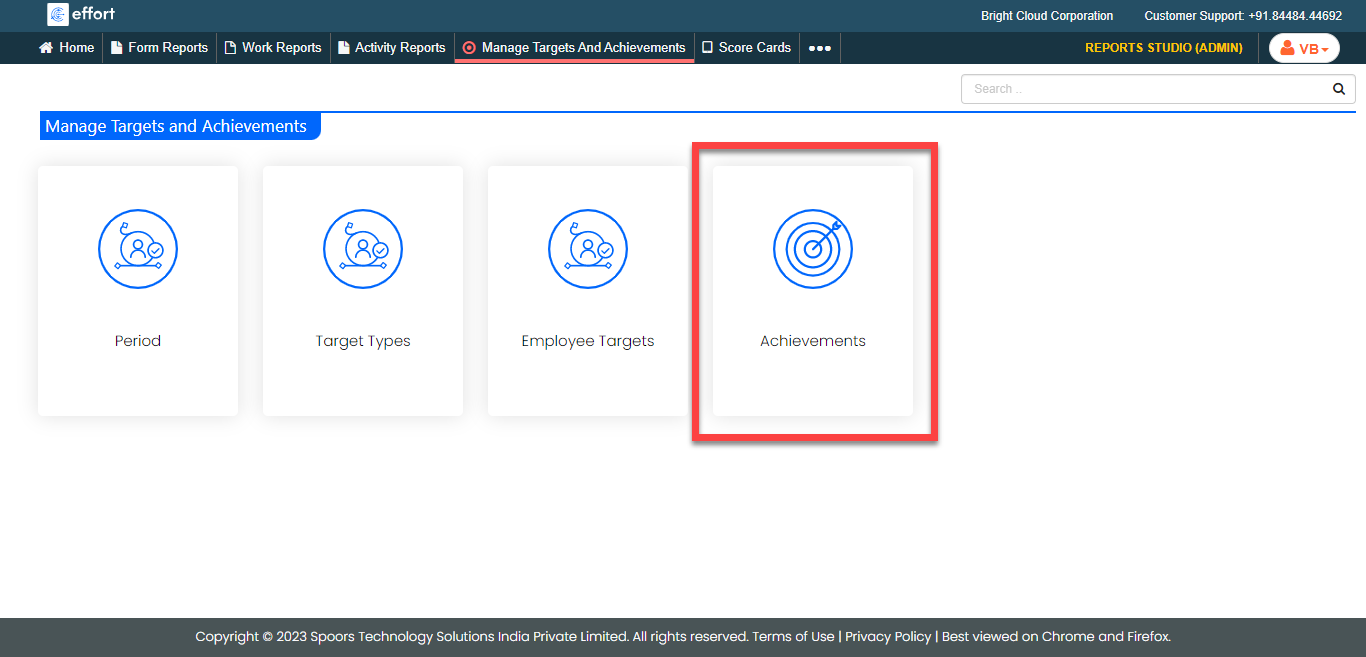Screen dimensions: 1366x657
Task: Open Score Cards menu item
Action: [x=746, y=48]
